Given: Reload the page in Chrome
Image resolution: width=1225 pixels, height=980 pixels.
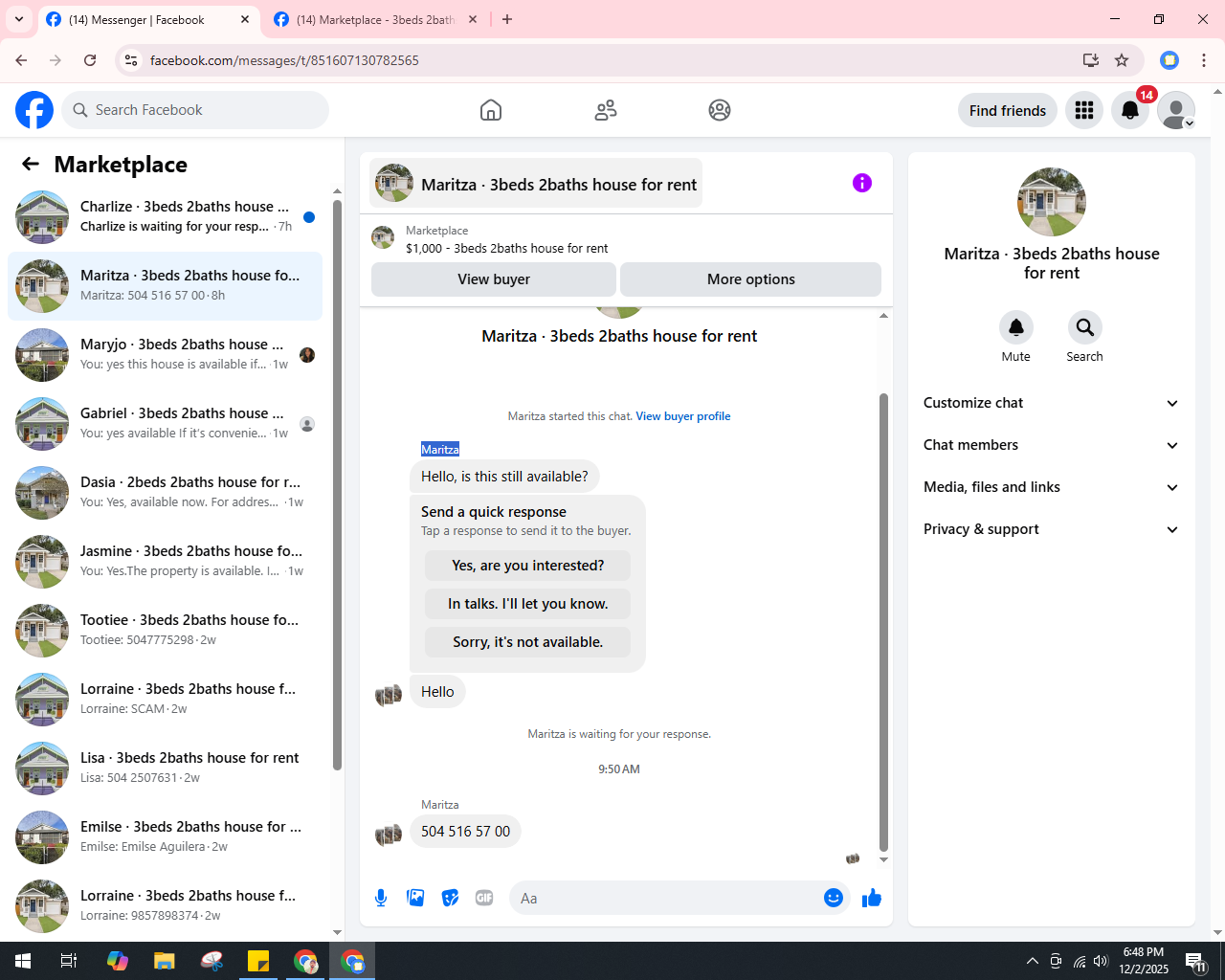Looking at the screenshot, I should click(x=90, y=60).
